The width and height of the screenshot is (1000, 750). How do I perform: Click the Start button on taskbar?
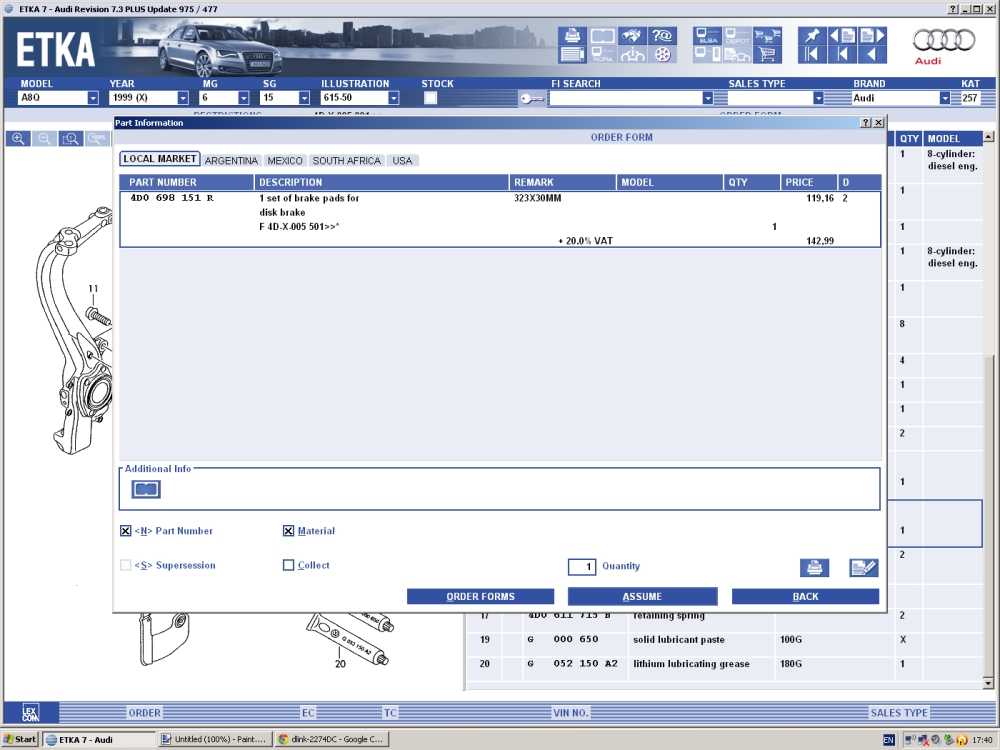pyautogui.click(x=20, y=739)
